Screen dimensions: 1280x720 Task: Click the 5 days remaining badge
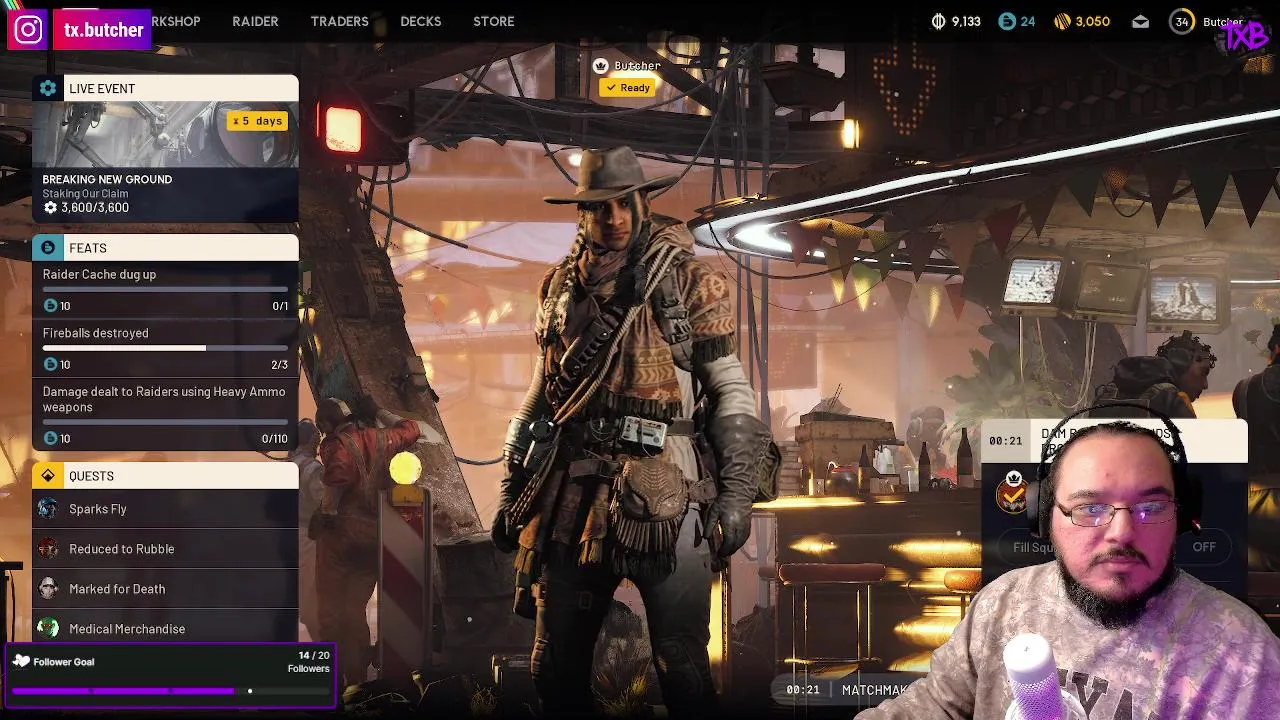click(258, 121)
